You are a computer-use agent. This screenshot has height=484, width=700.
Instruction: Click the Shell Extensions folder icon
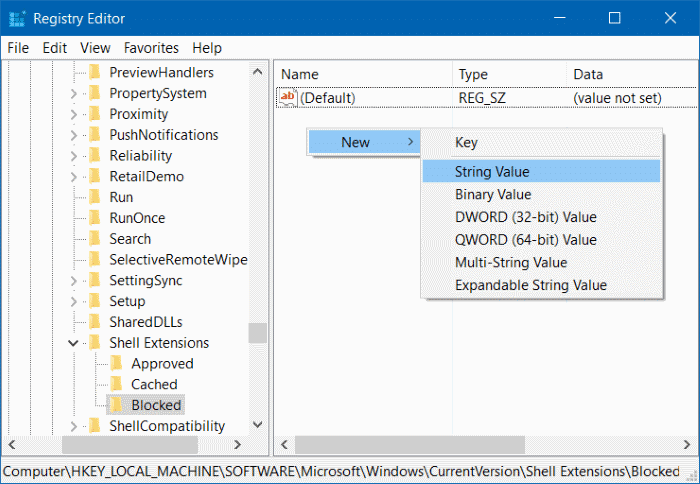point(95,342)
